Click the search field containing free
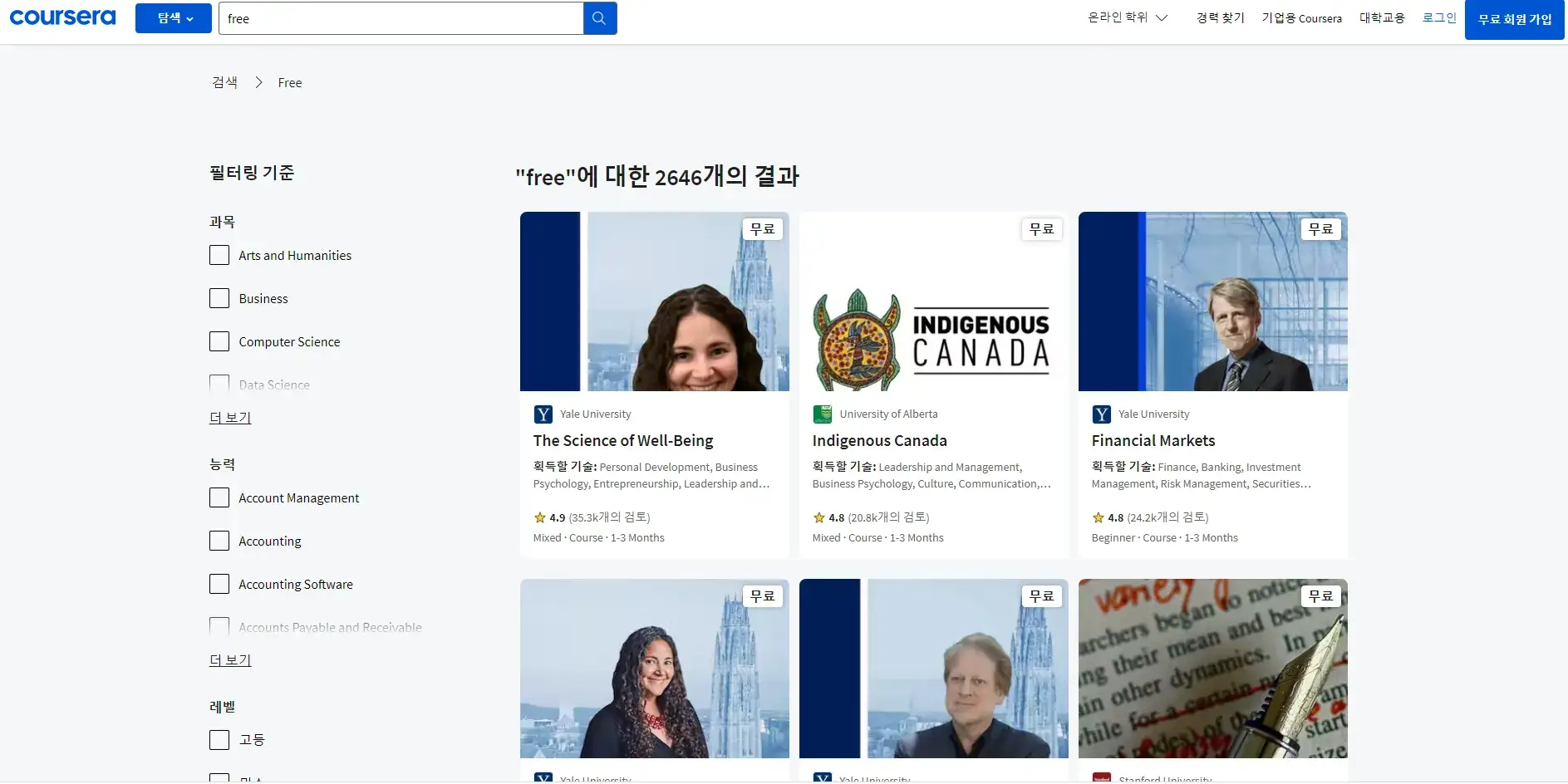Screen dimensions: 1568x784 [x=401, y=18]
